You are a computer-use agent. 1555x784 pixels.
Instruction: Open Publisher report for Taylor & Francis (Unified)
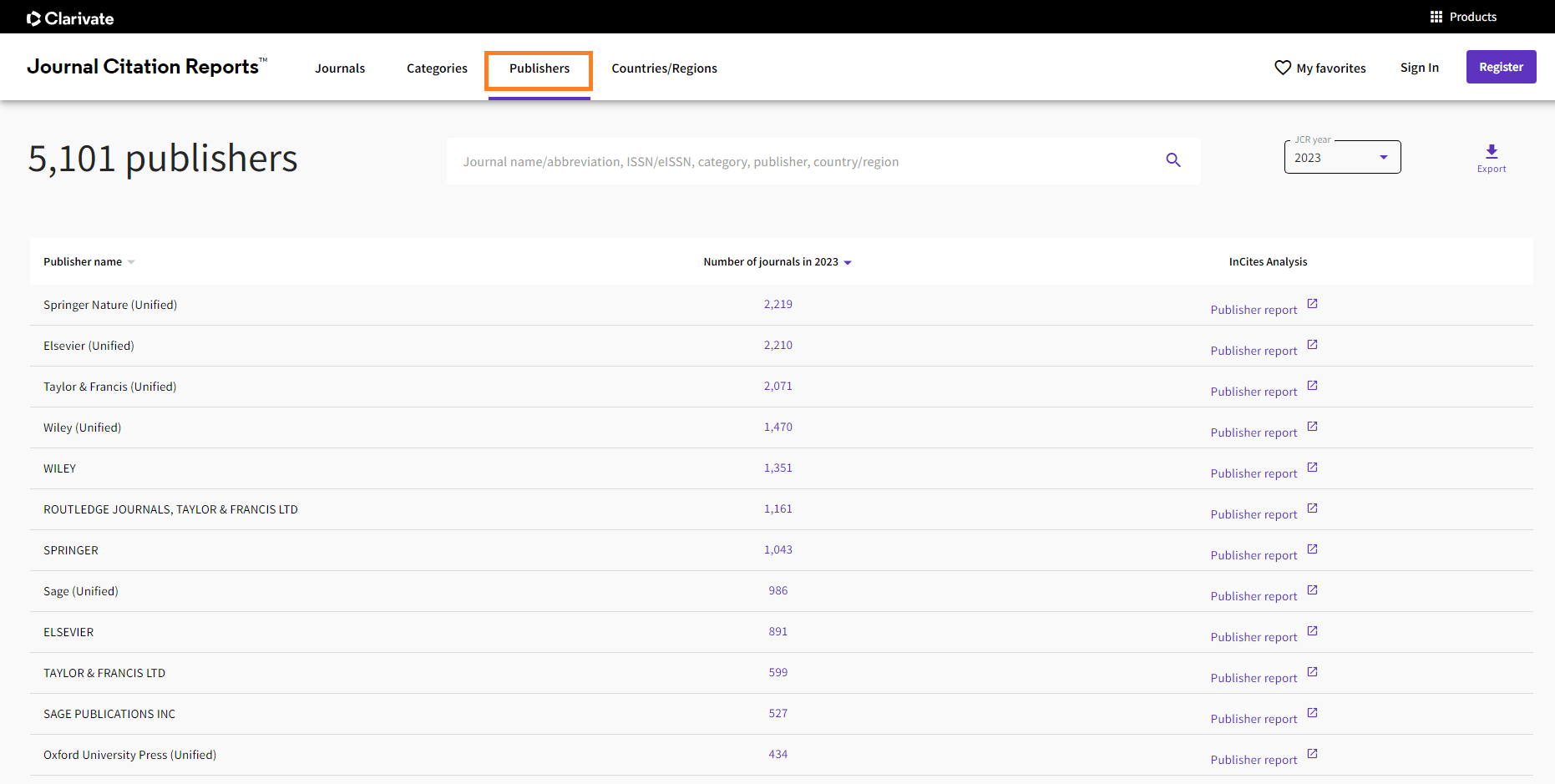point(1254,392)
